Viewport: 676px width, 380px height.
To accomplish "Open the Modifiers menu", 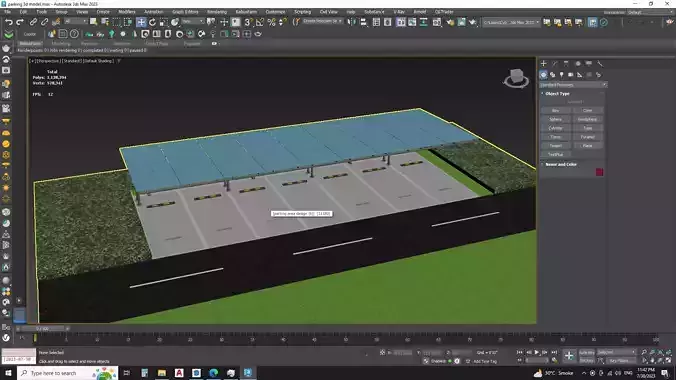I will coord(127,12).
